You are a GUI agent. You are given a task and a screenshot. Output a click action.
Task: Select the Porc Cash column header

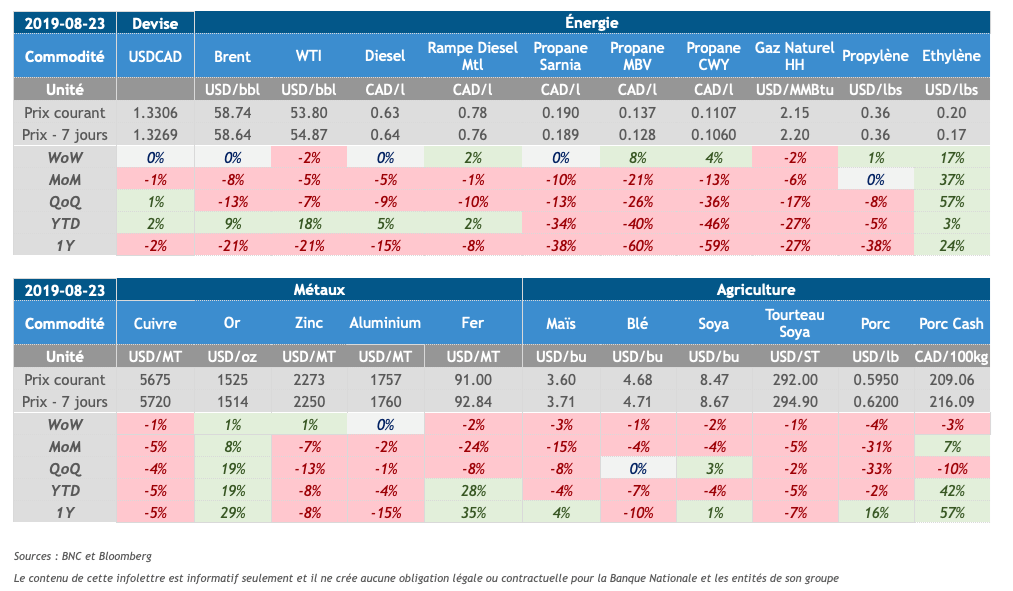(951, 324)
